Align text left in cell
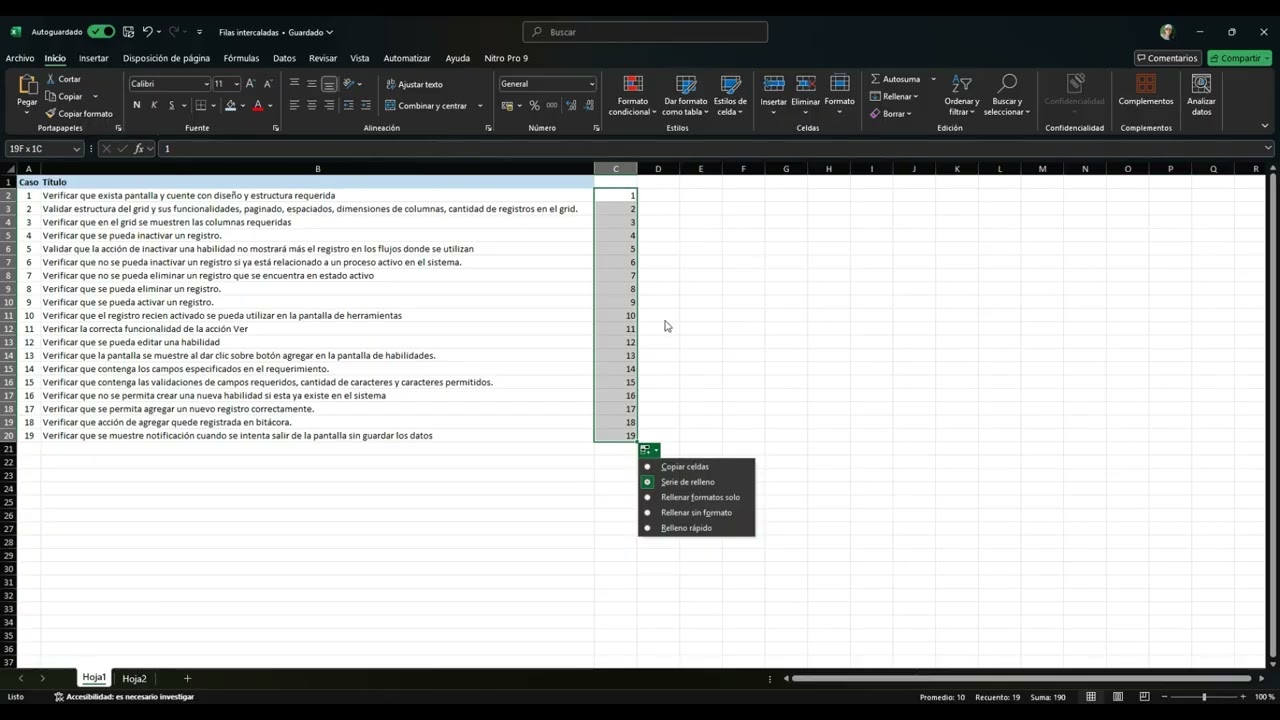 click(x=294, y=105)
